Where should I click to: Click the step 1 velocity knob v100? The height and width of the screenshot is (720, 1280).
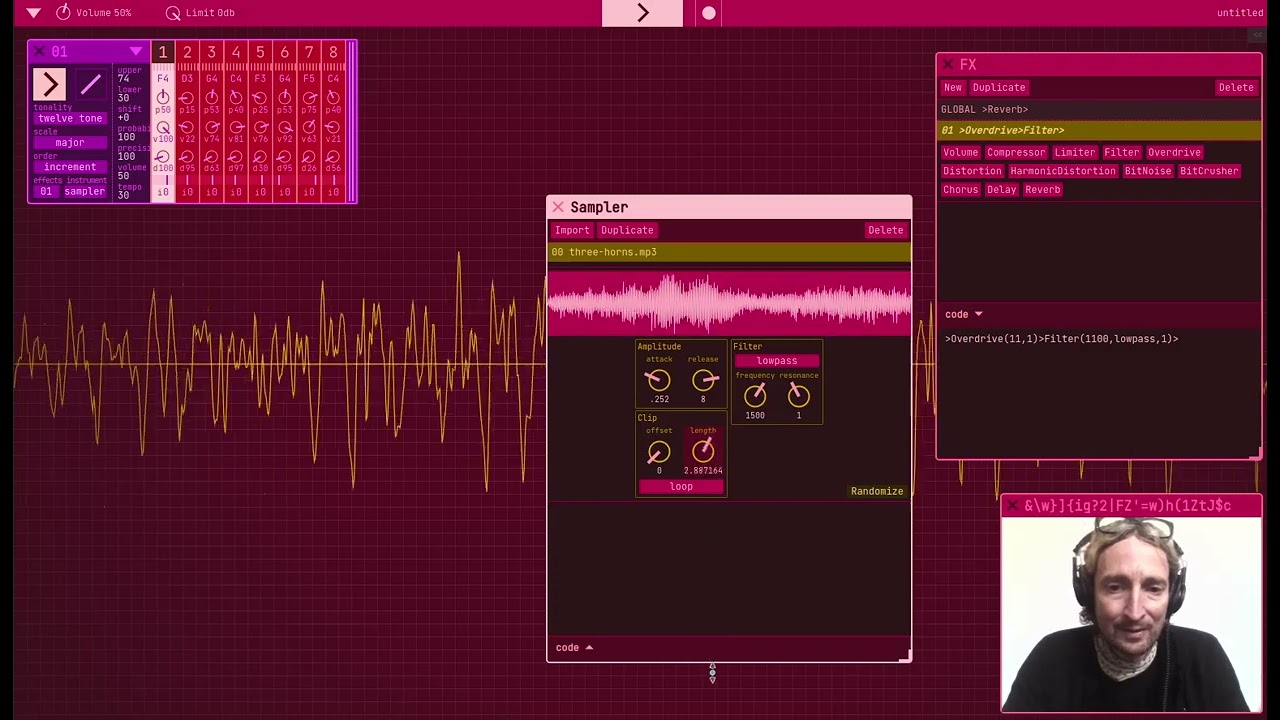tap(163, 129)
